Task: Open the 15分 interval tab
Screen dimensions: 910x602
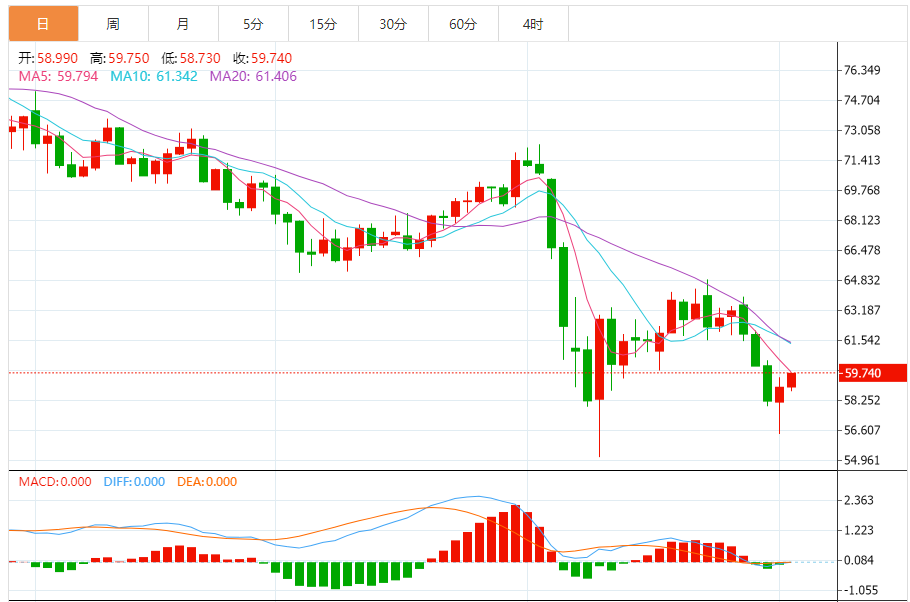Action: pos(323,24)
